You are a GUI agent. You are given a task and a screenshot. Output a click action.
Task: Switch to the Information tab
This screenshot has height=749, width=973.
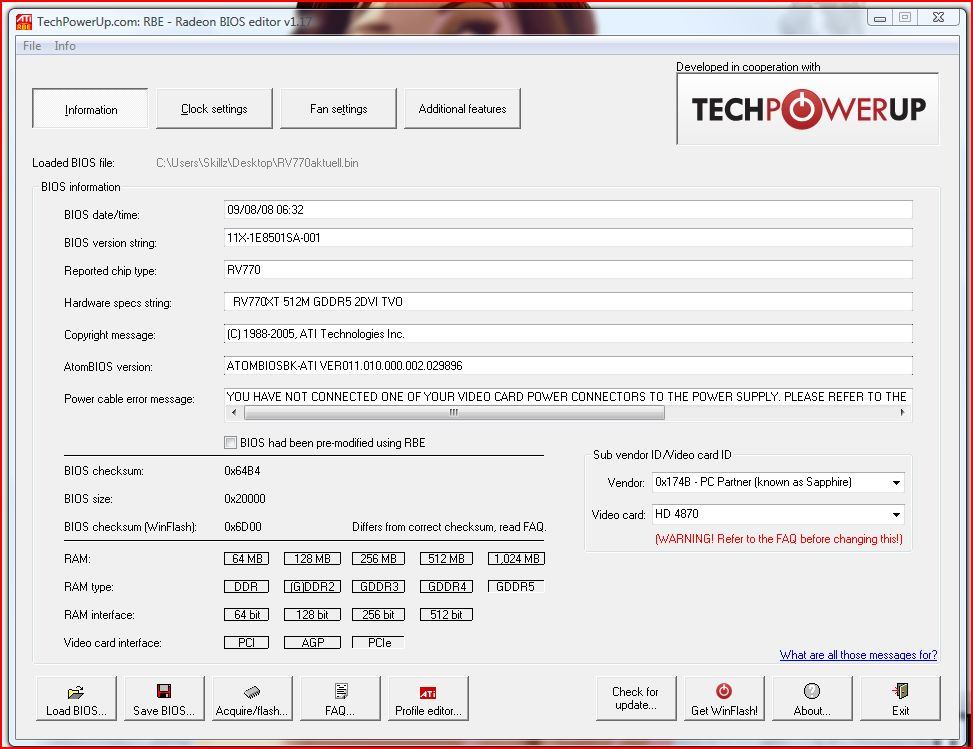[90, 109]
